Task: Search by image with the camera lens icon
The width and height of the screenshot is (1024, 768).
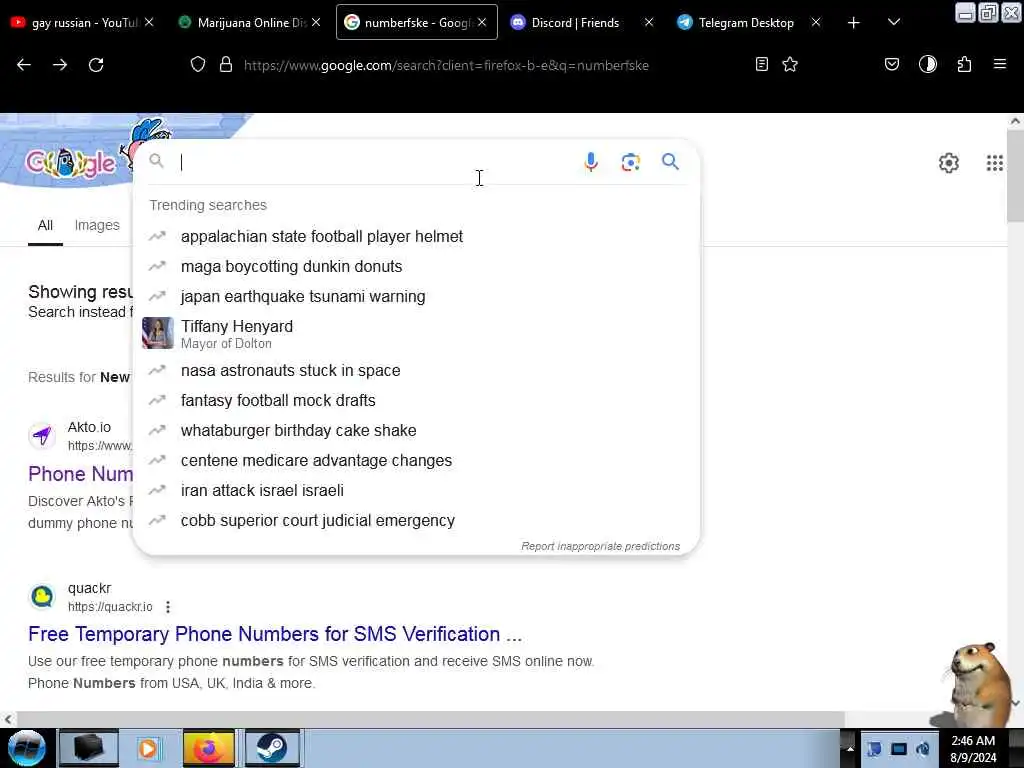Action: (630, 162)
